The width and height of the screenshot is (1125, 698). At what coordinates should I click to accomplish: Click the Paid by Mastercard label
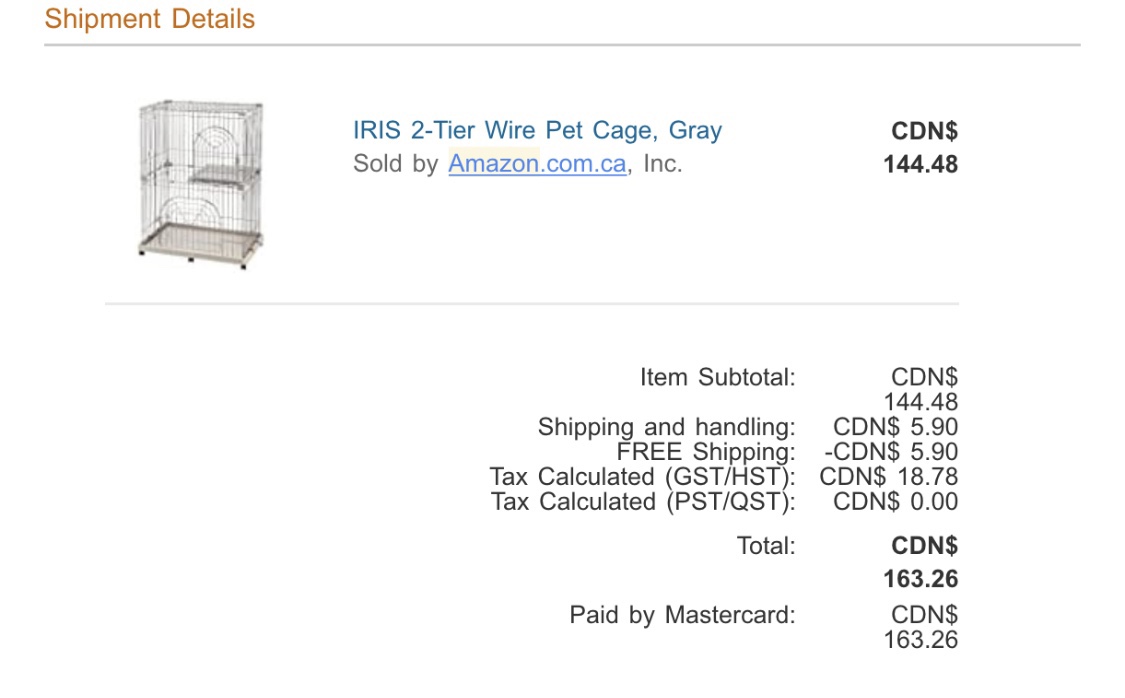[682, 615]
